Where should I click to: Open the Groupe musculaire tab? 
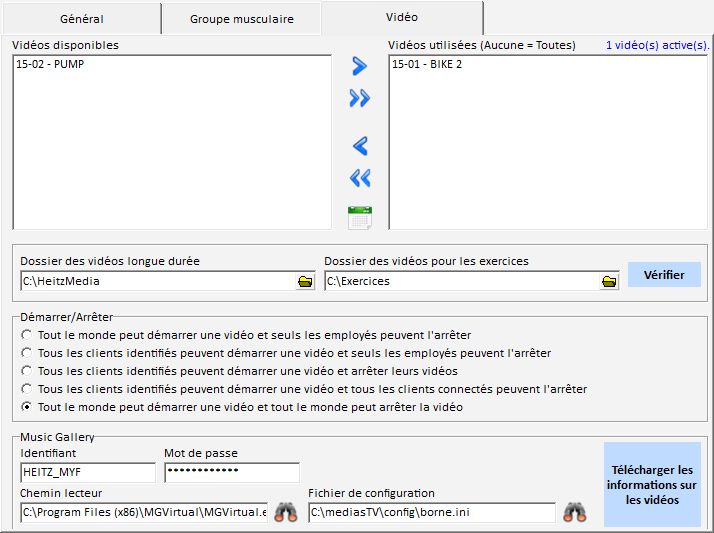[x=241, y=19]
